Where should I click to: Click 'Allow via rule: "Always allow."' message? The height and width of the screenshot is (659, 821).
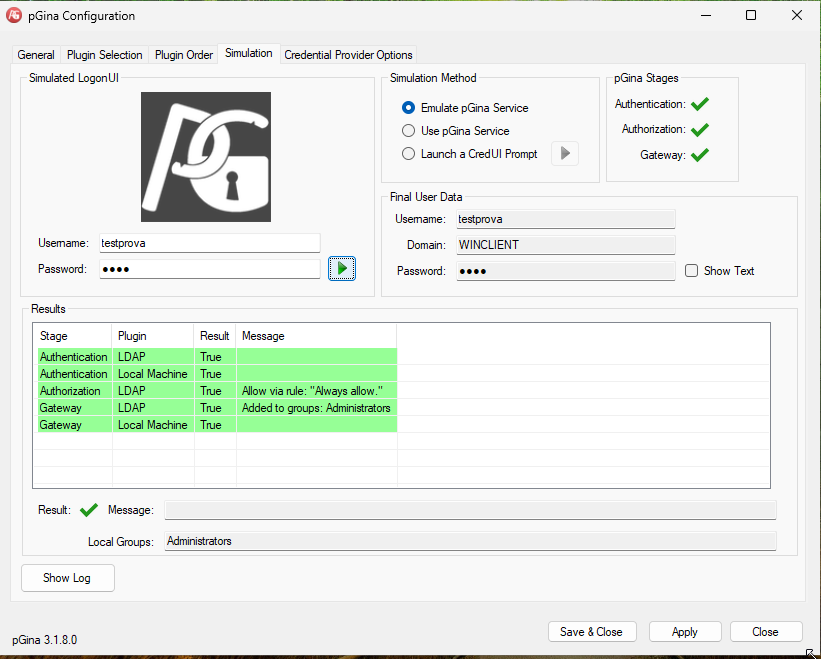click(x=313, y=391)
